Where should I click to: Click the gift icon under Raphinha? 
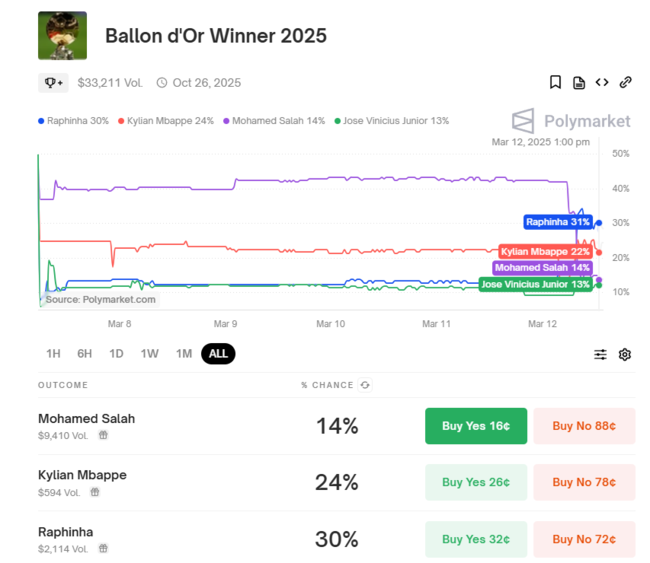[x=103, y=548]
